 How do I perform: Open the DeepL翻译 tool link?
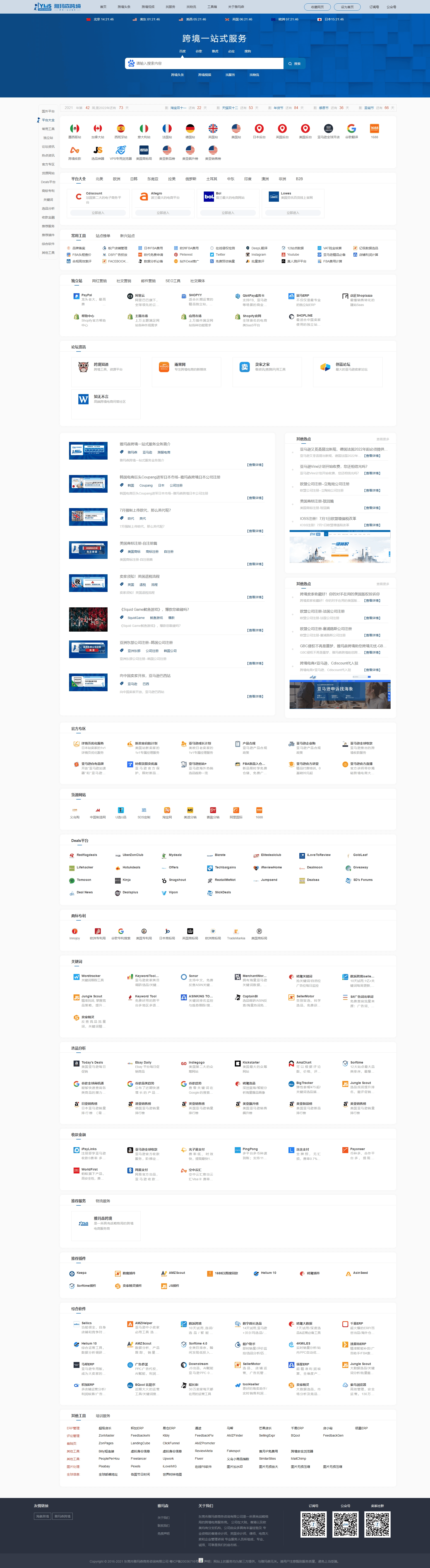coord(260,248)
